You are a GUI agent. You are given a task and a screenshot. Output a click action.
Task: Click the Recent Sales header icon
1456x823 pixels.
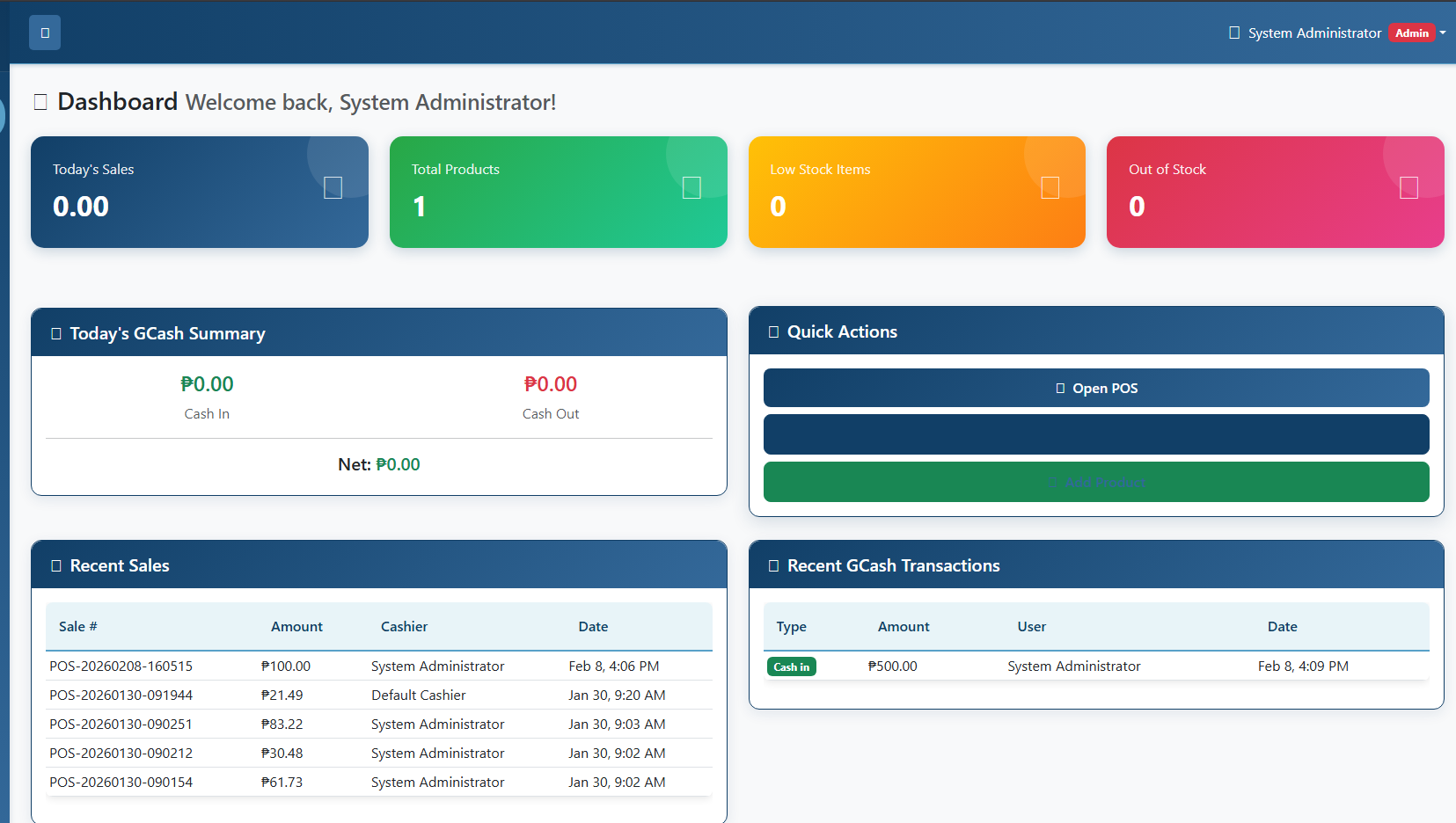pos(55,565)
